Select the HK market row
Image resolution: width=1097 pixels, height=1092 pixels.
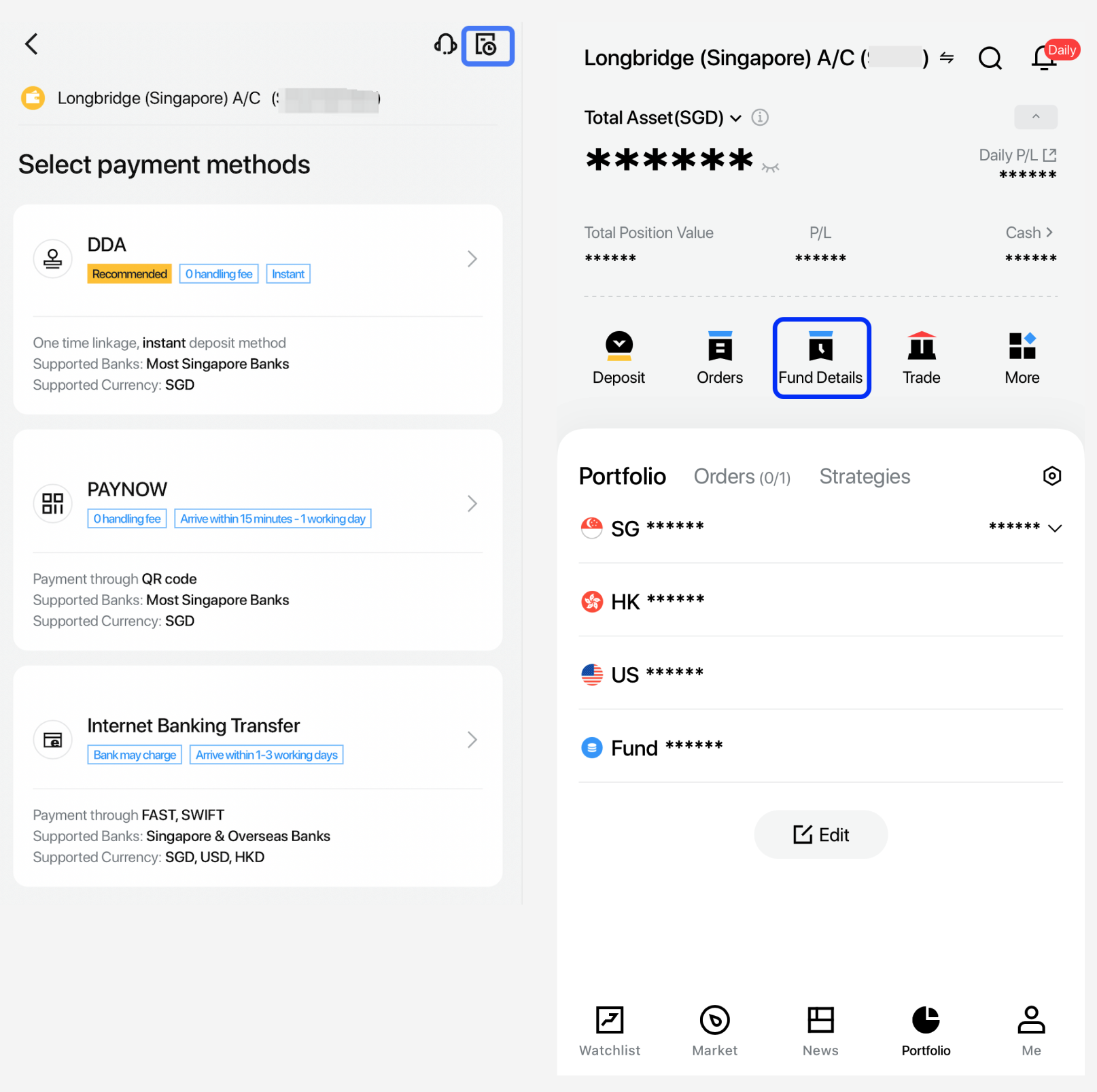[820, 601]
